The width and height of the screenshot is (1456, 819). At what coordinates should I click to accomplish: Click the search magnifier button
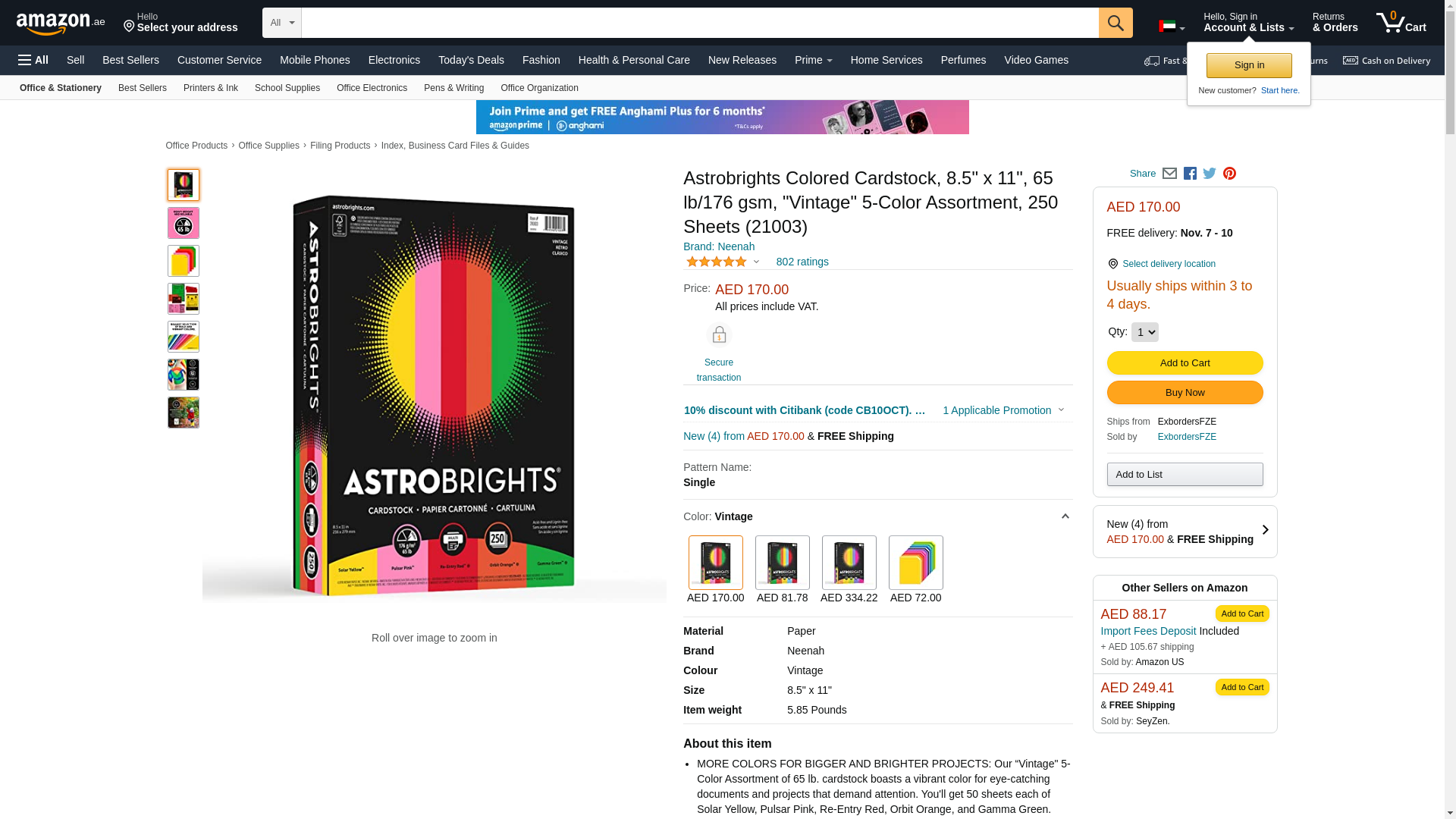coord(1116,23)
